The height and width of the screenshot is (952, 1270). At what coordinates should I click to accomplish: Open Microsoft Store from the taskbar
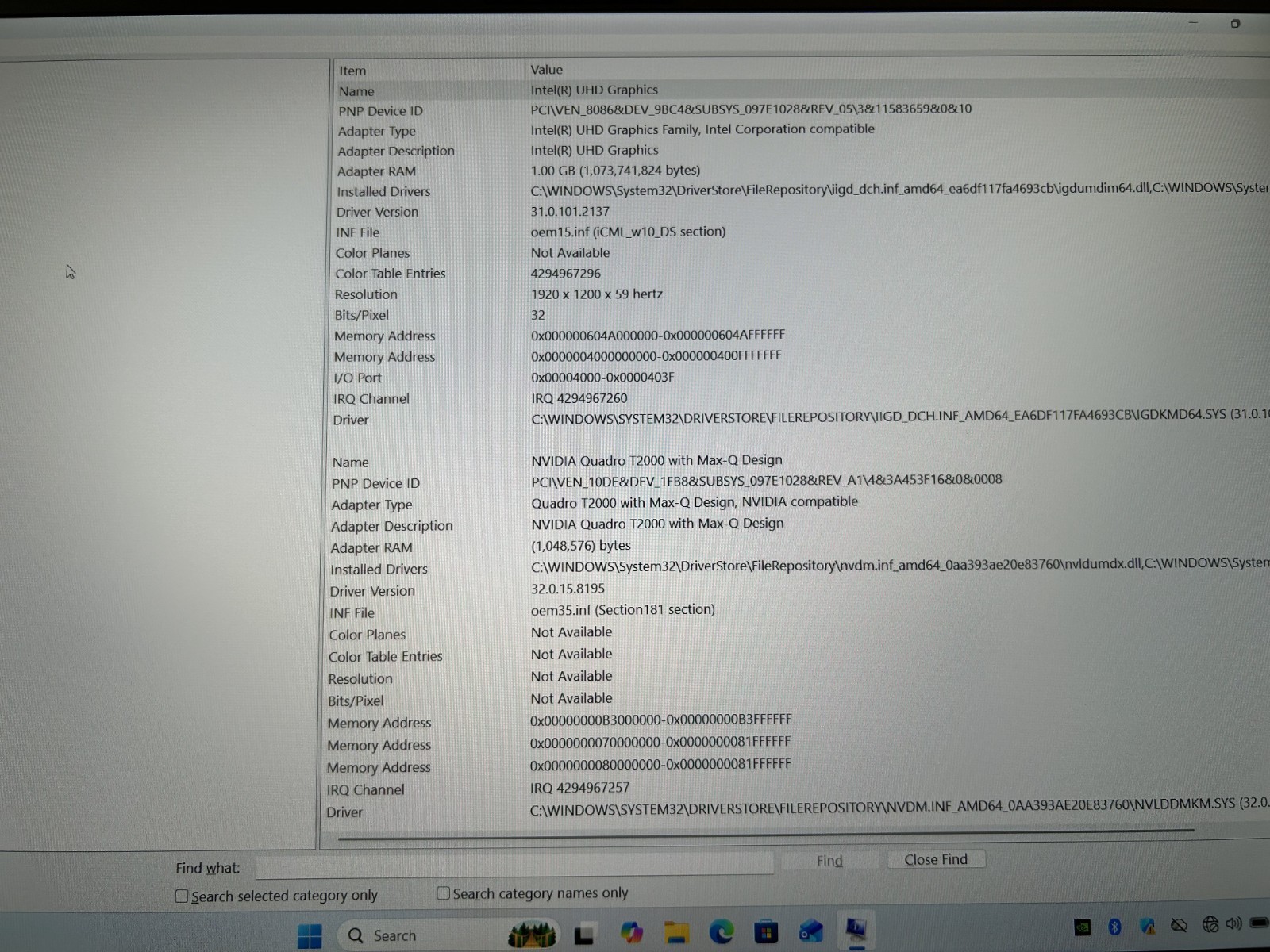(766, 932)
